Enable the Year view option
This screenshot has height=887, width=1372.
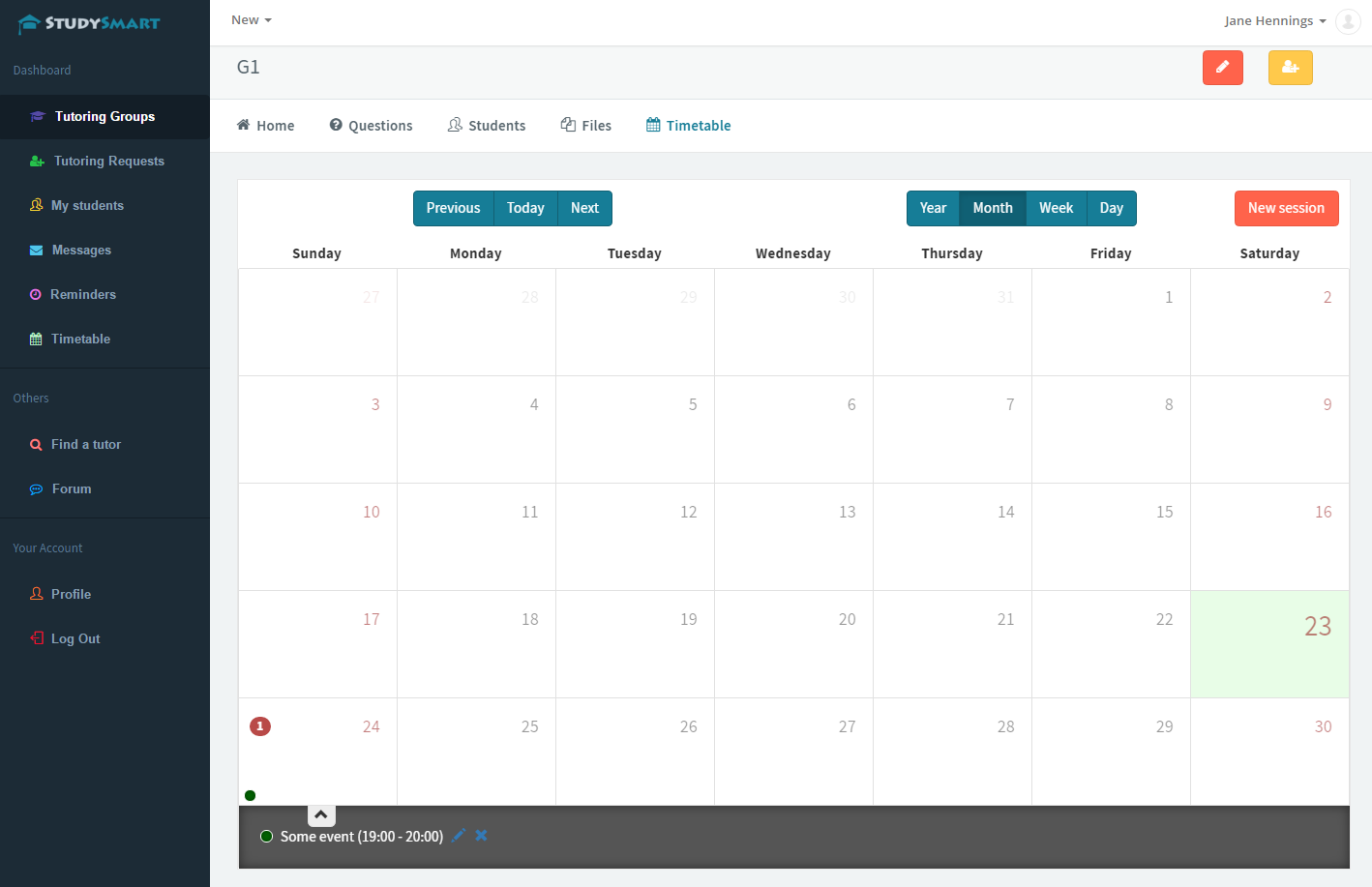coord(933,208)
